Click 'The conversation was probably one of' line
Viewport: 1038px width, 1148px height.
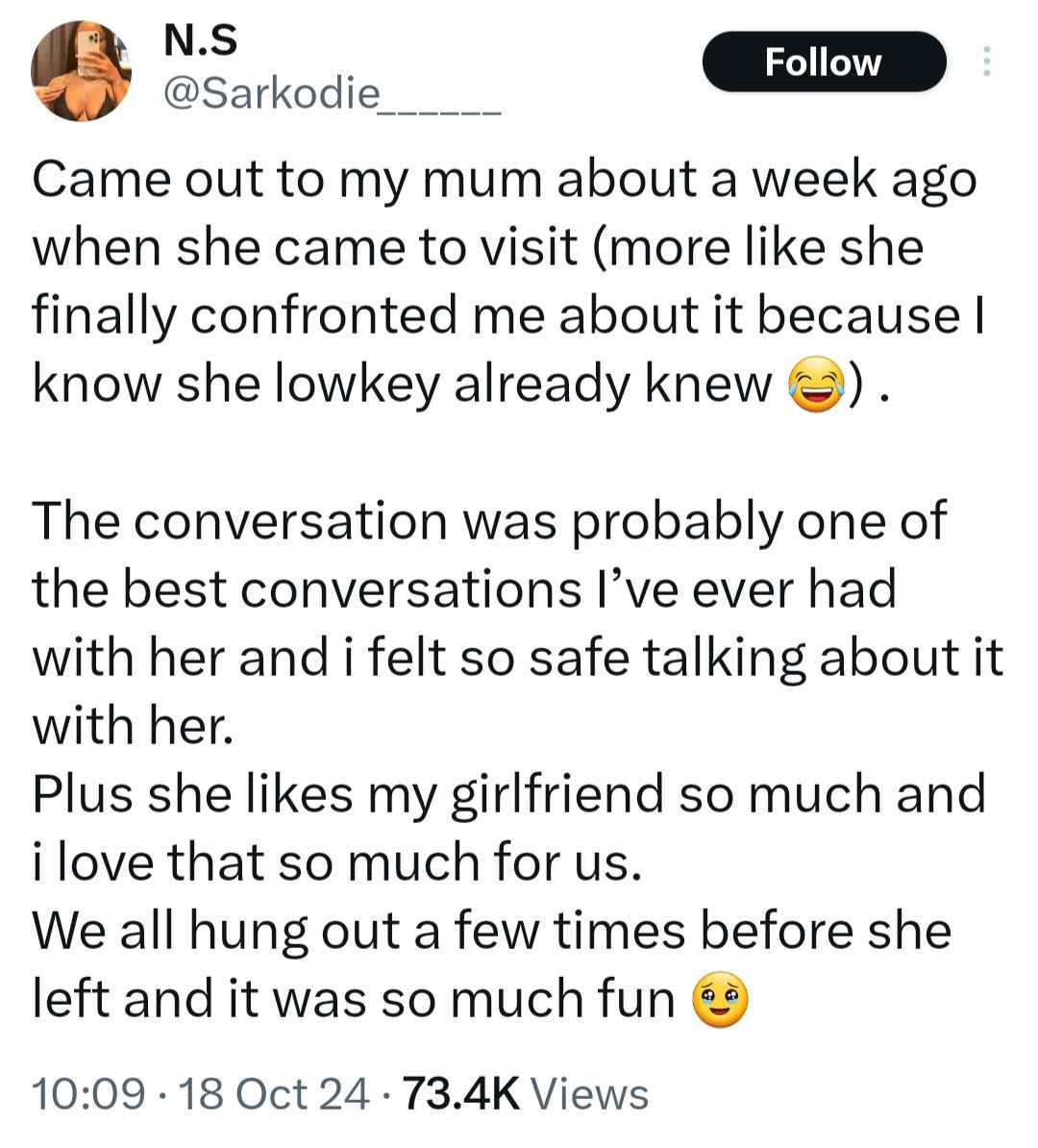click(489, 522)
